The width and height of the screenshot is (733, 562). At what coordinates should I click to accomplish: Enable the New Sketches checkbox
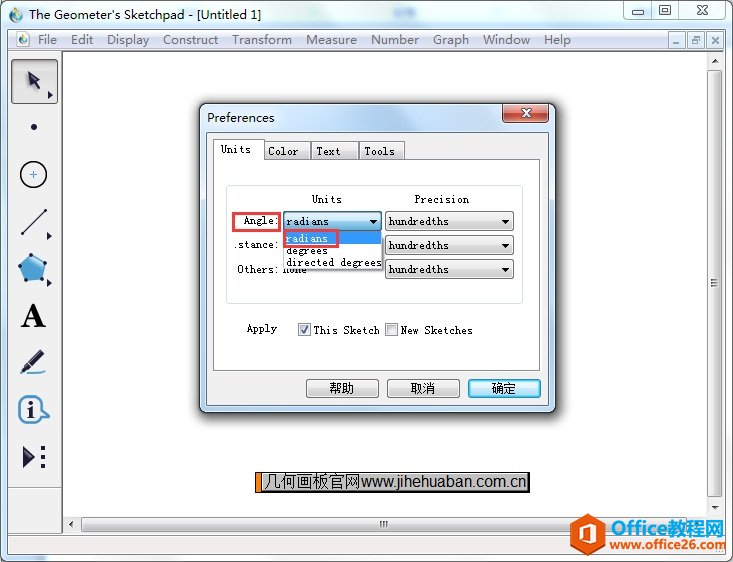391,330
